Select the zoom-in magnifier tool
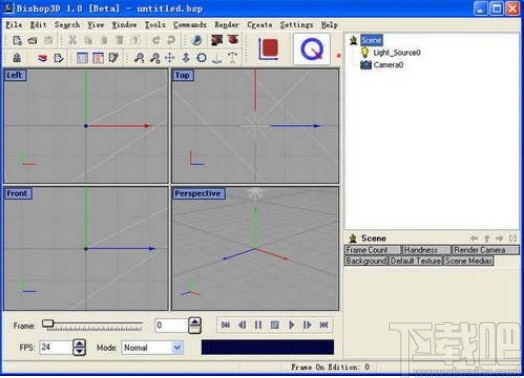524x378 pixels. (x=139, y=58)
